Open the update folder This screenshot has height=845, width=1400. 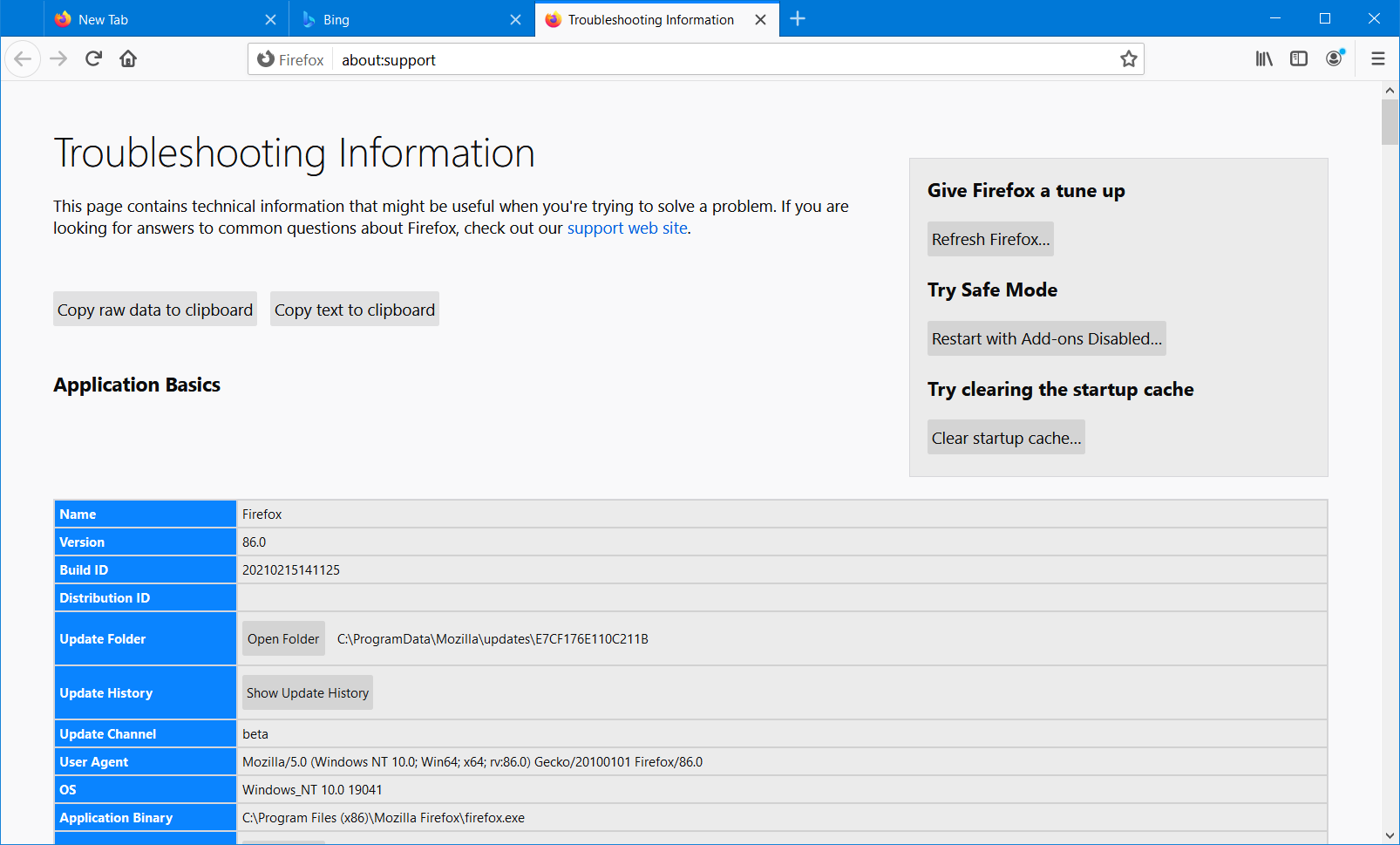pyautogui.click(x=283, y=639)
